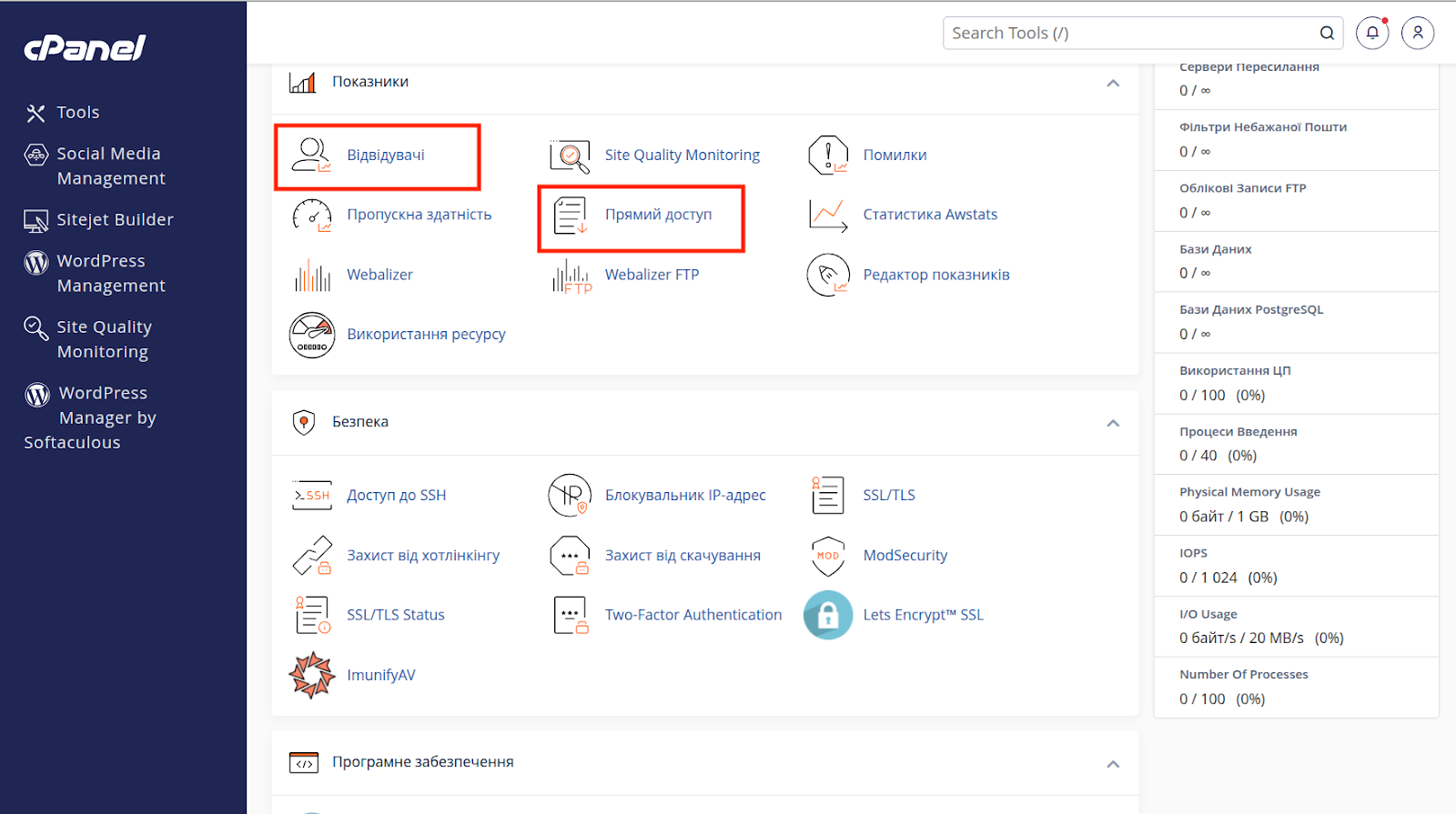Viewport: 1456px width, 814px height.
Task: Click the Блокувальник IP-адрес icon
Action: 570,496
